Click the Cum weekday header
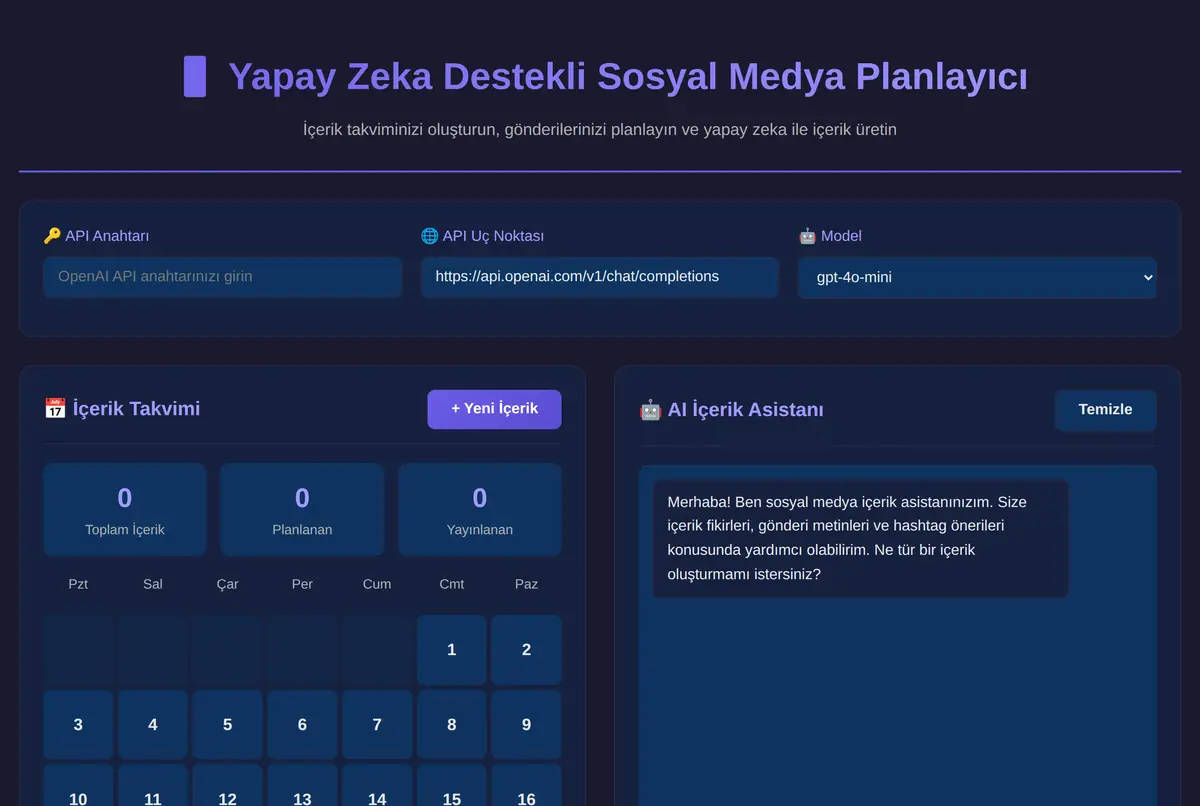Image resolution: width=1200 pixels, height=806 pixels. pyautogui.click(x=377, y=584)
